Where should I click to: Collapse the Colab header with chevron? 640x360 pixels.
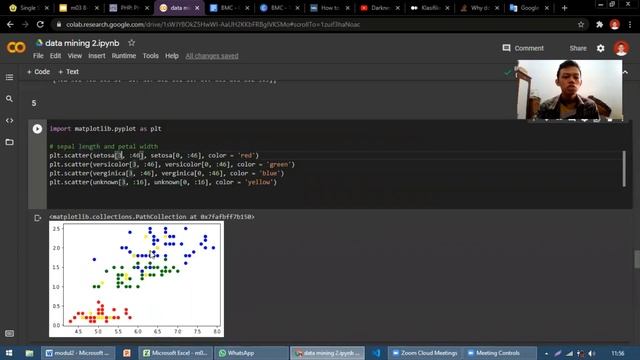625,72
